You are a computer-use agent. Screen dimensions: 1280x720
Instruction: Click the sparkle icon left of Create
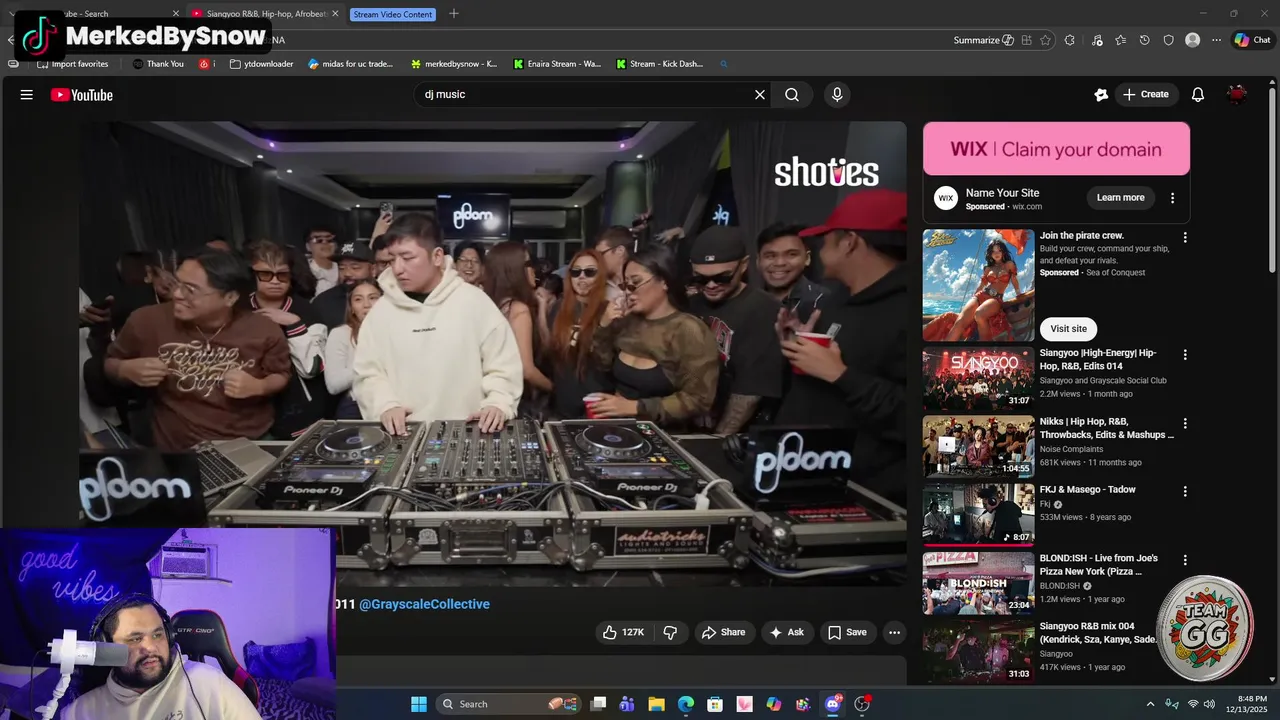click(x=1101, y=95)
